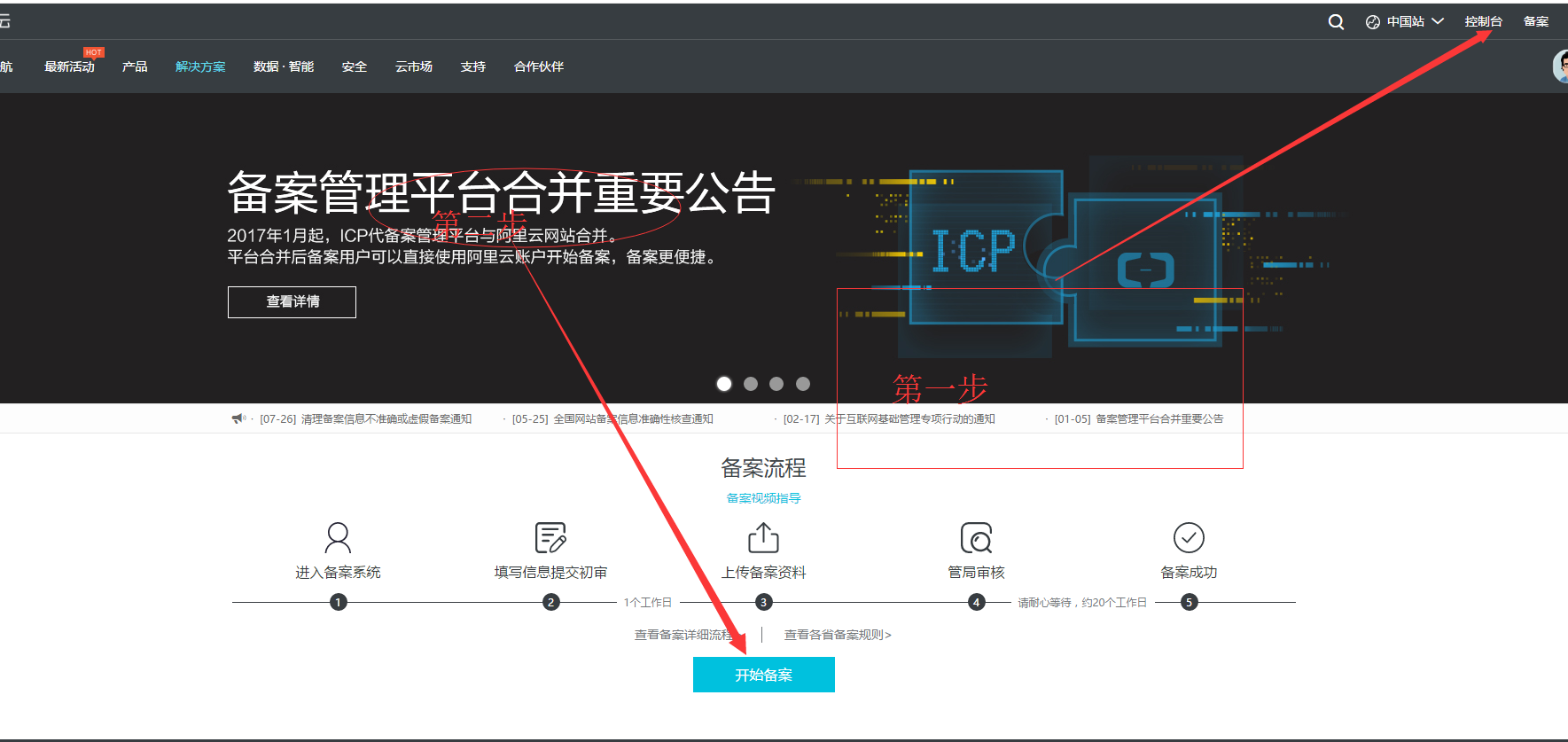Click 填写信息提交初审 form icon
Image resolution: width=1568 pixels, height=742 pixels.
(550, 537)
